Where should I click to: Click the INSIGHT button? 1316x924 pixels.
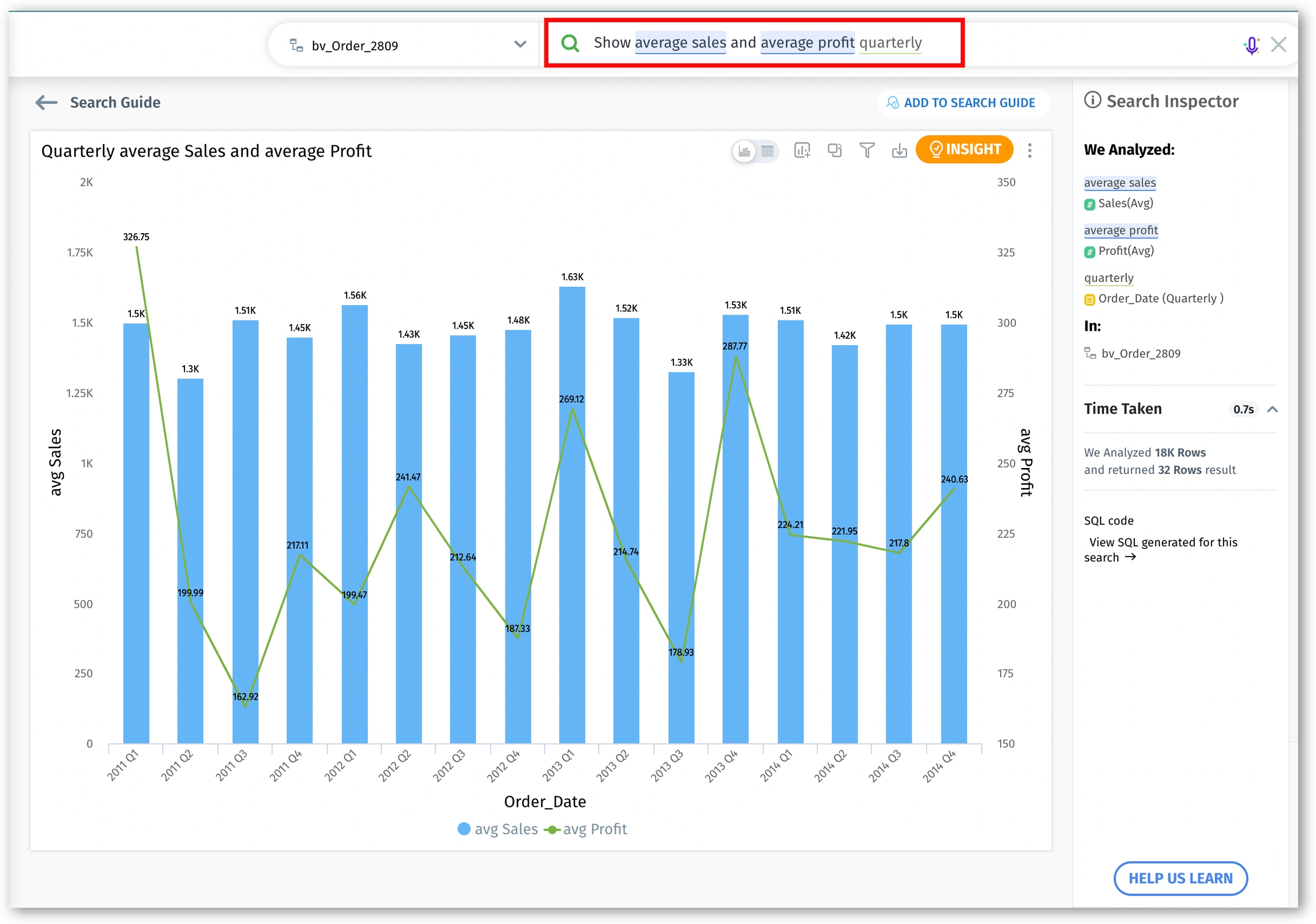964,150
